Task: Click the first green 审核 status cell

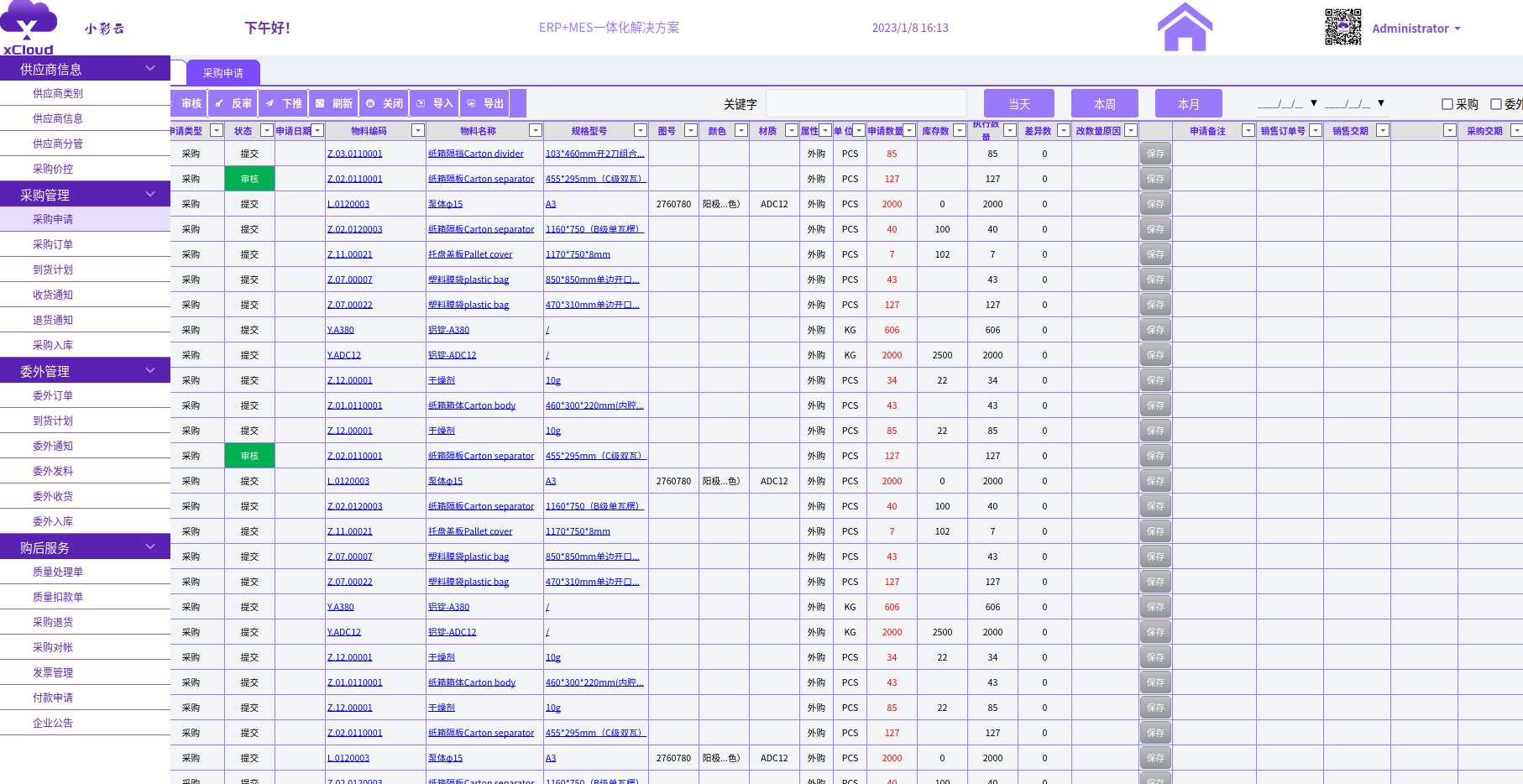Action: click(x=250, y=179)
